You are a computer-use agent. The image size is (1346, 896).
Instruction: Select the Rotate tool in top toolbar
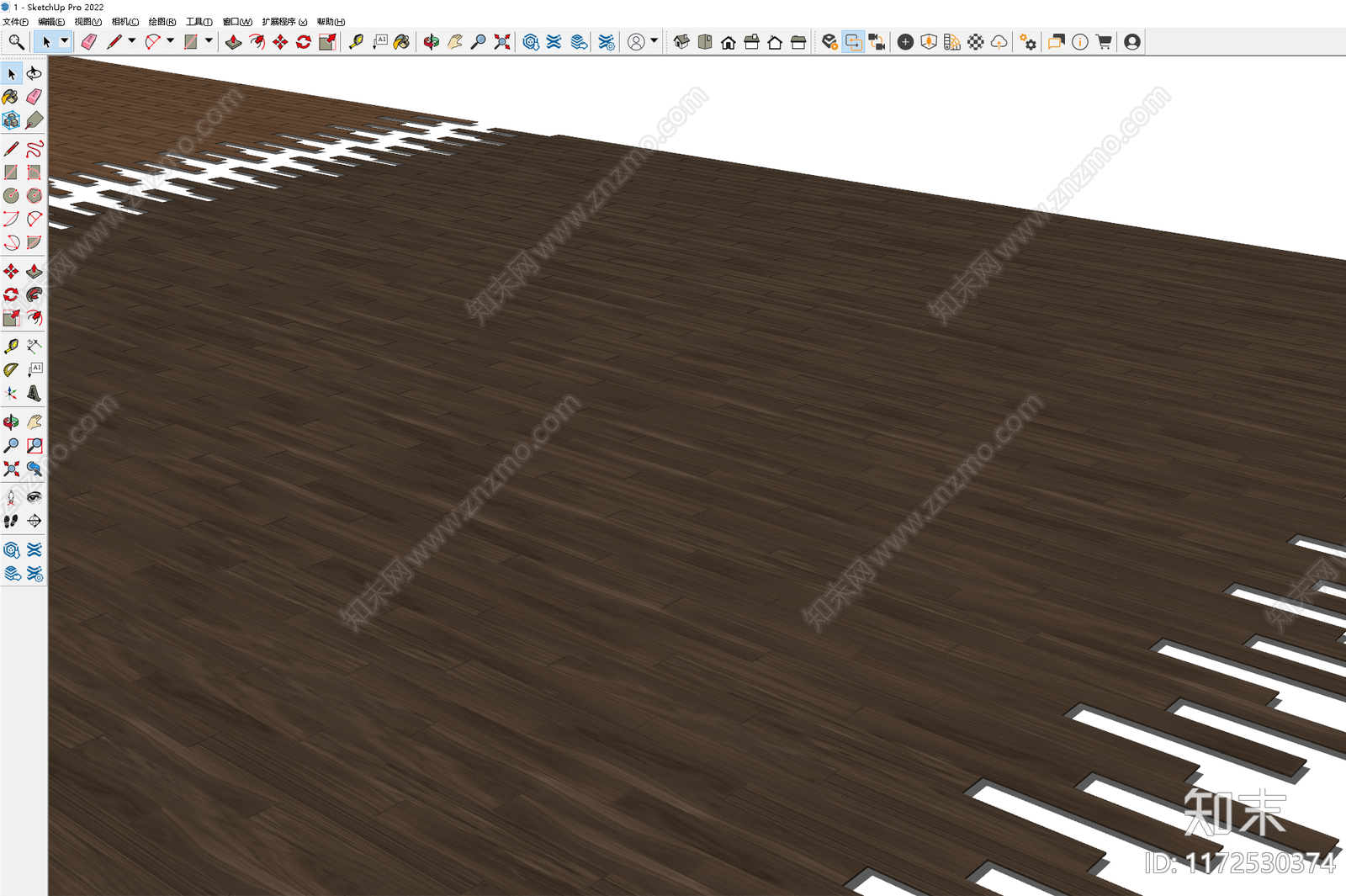point(304,41)
